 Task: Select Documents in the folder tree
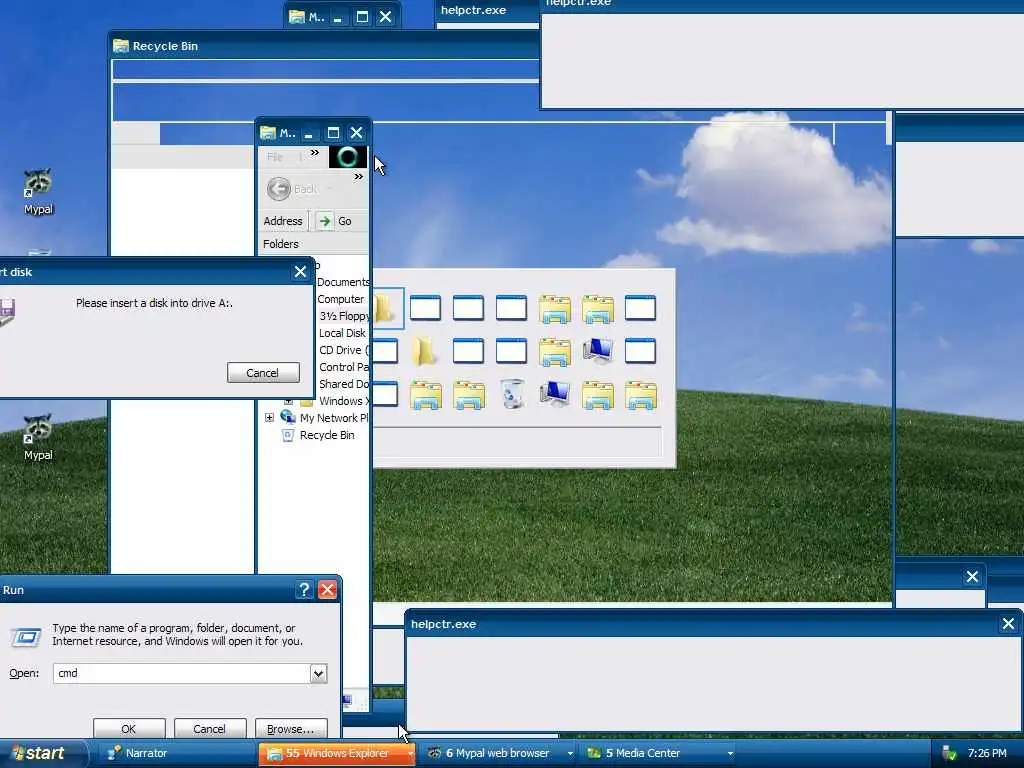[x=343, y=282]
